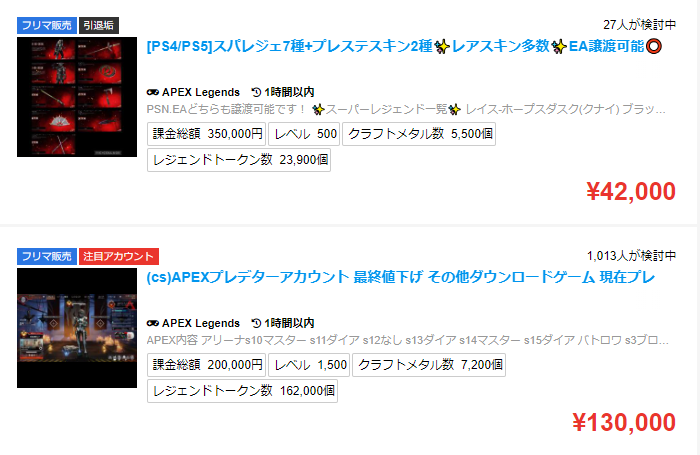
Task: Open the APEXプレデターアカウント listing title
Action: [x=400, y=277]
